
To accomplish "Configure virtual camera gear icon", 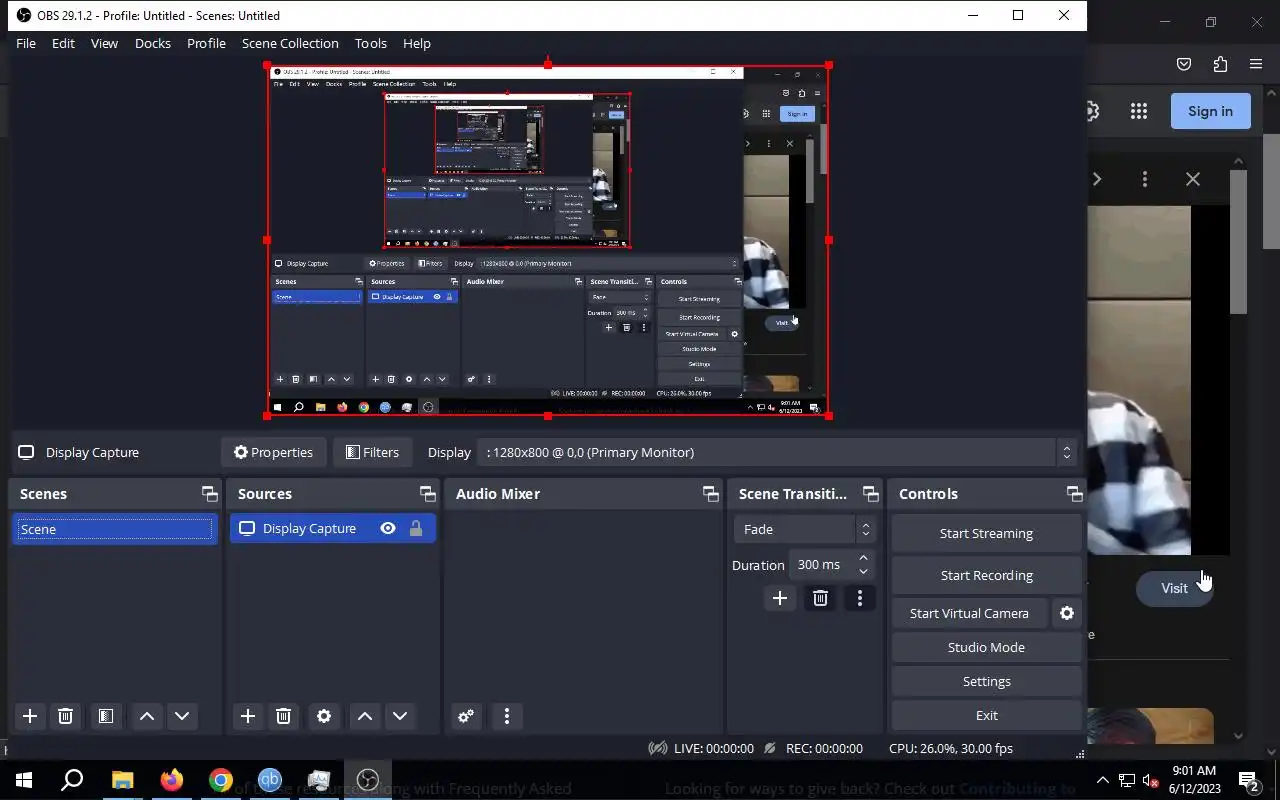I will [x=1067, y=613].
